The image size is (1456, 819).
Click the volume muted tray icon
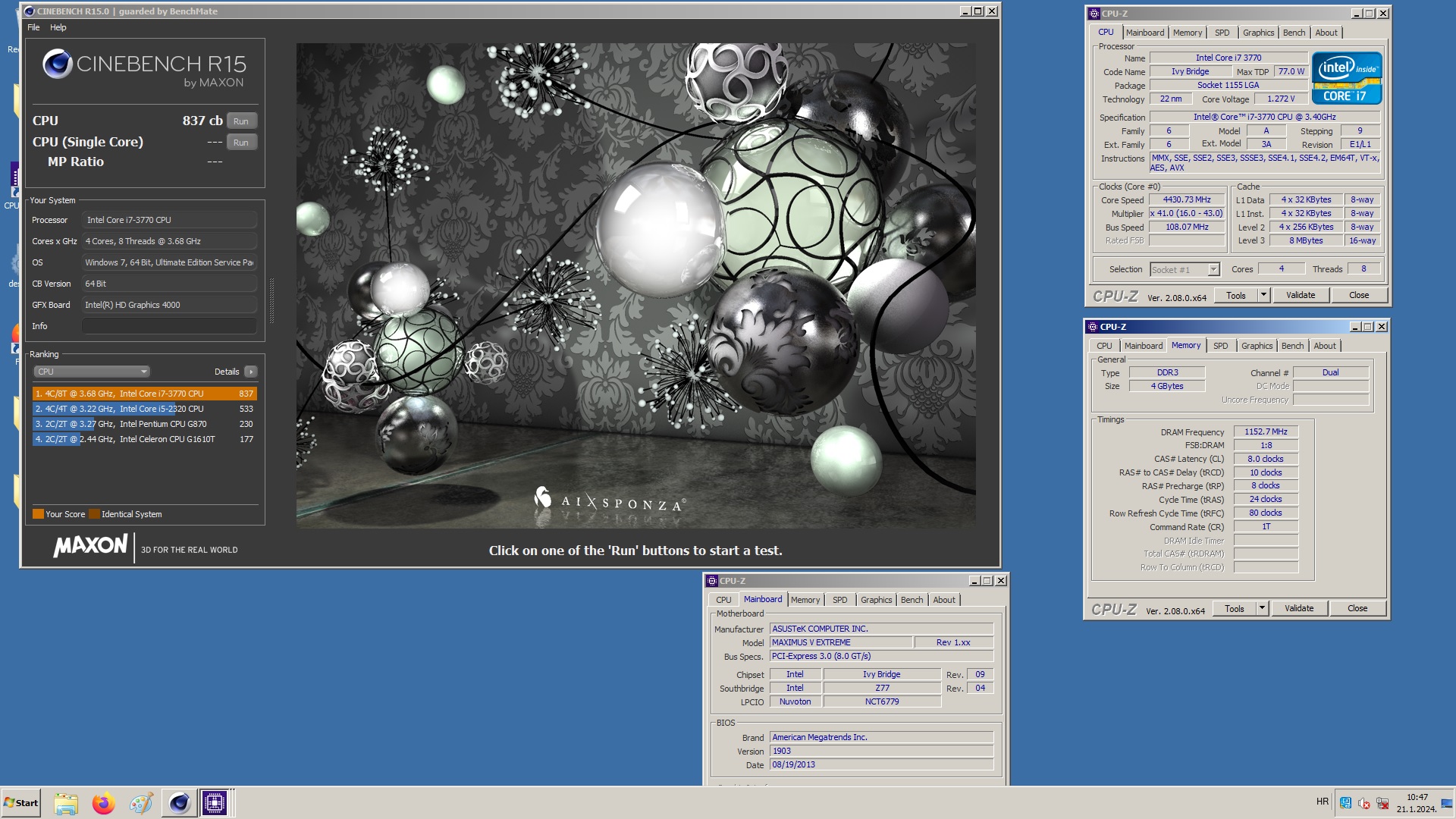tap(1363, 803)
